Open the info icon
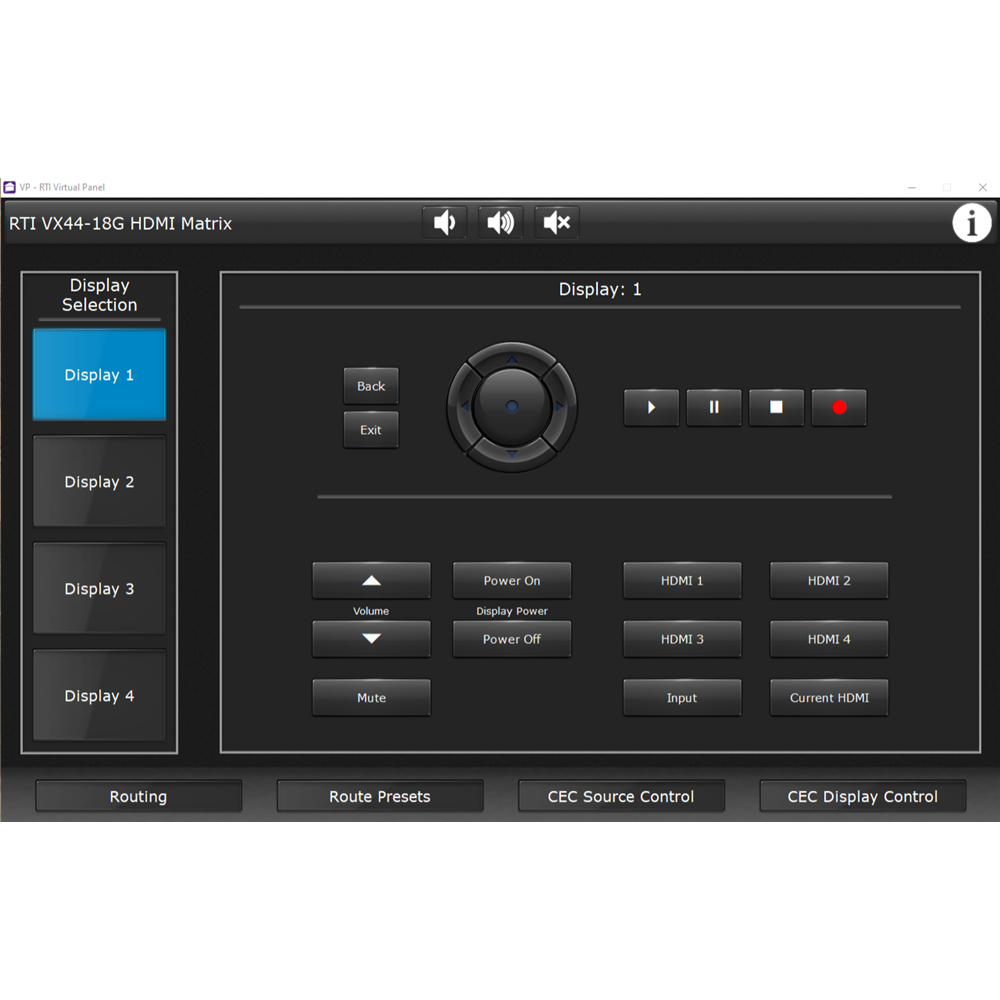Screen dimensions: 1000x1000 pos(971,223)
